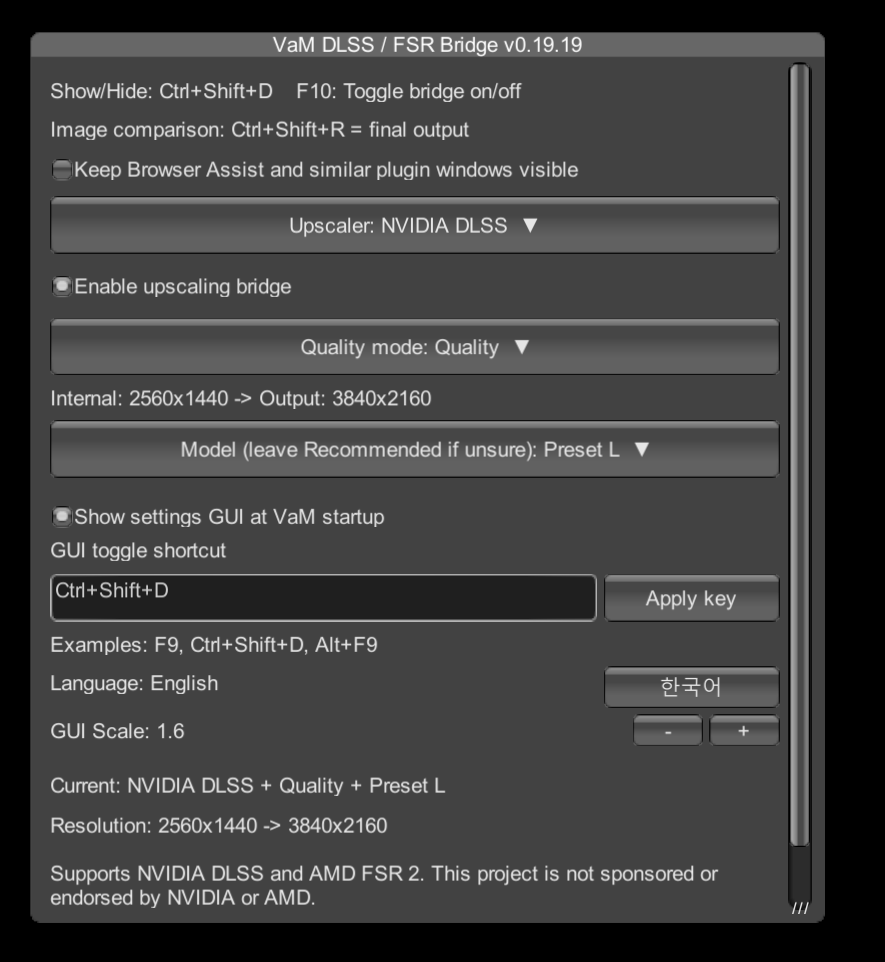The image size is (885, 962).
Task: Open the Upscaler: NVIDIA DLSS dropdown
Action: pyautogui.click(x=415, y=225)
